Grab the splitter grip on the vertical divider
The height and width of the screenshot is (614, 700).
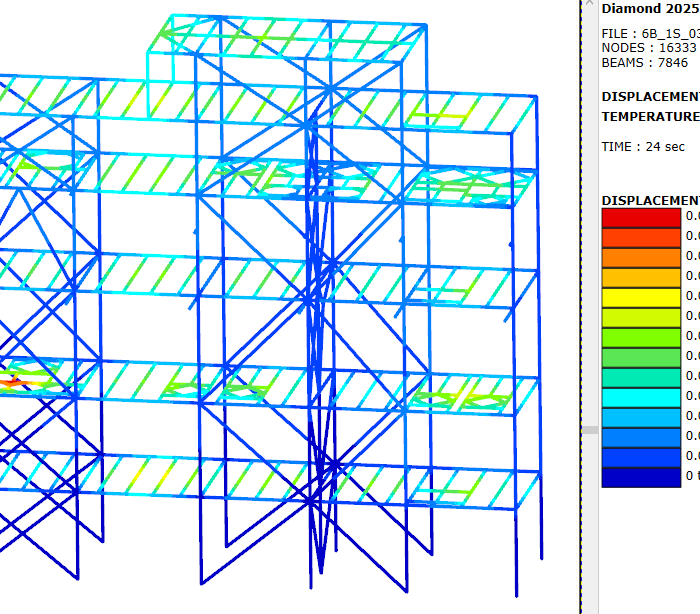pyautogui.click(x=590, y=430)
